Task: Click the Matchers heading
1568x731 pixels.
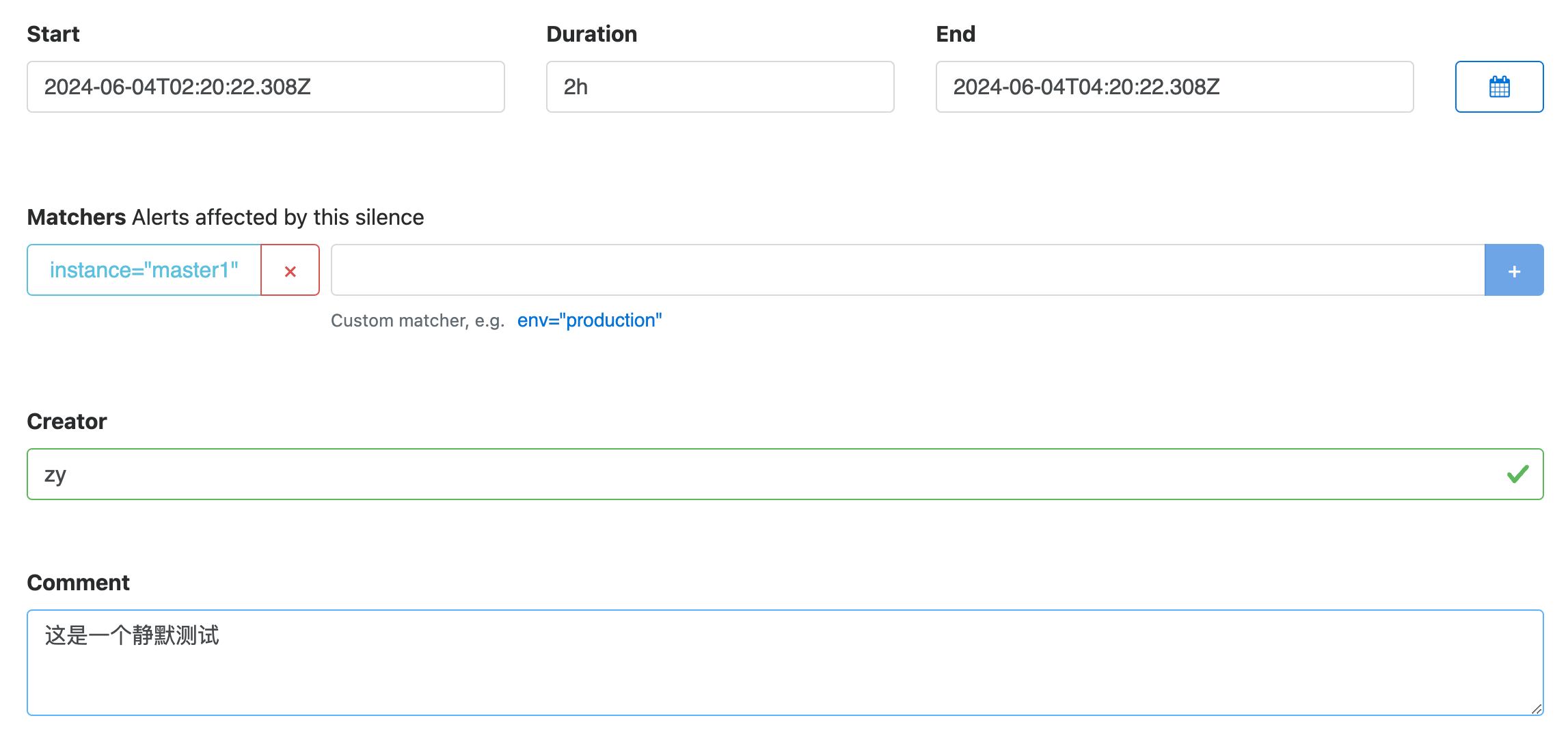Action: (77, 217)
